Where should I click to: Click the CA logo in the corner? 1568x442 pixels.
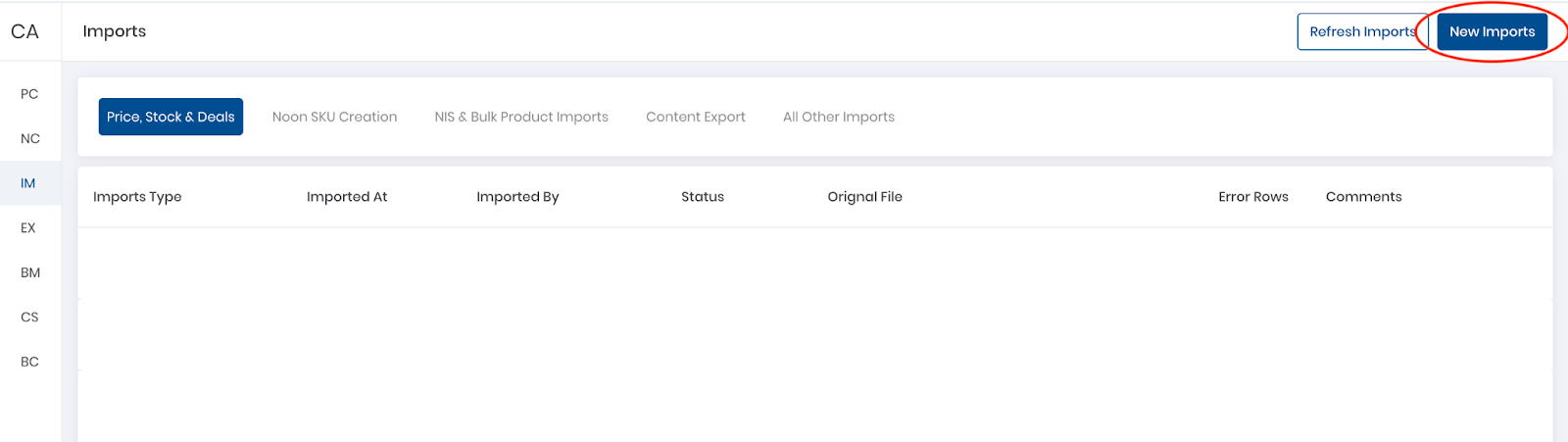pos(24,31)
